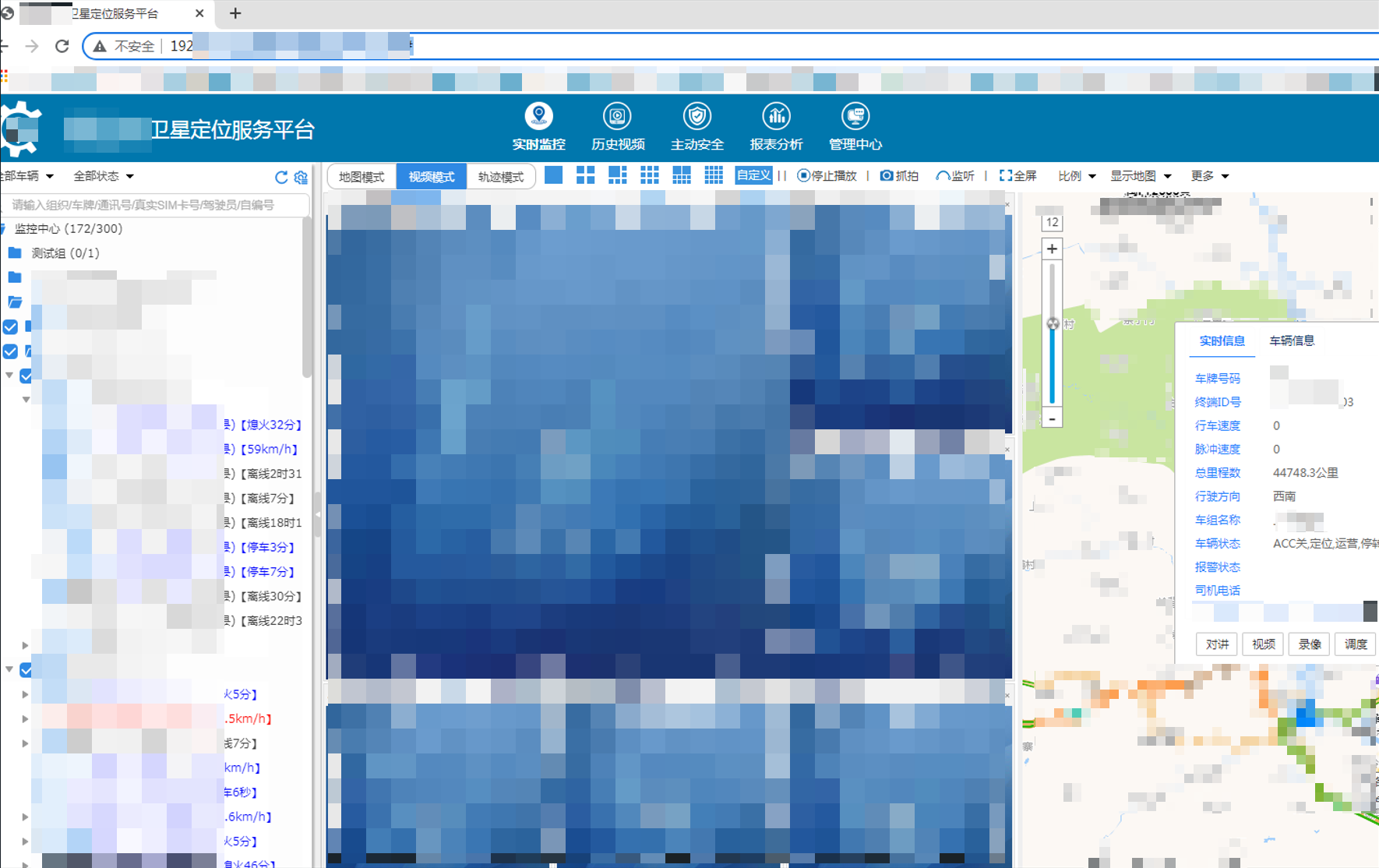Open the 全部状态 dropdown filter
The width and height of the screenshot is (1379, 868).
[103, 176]
